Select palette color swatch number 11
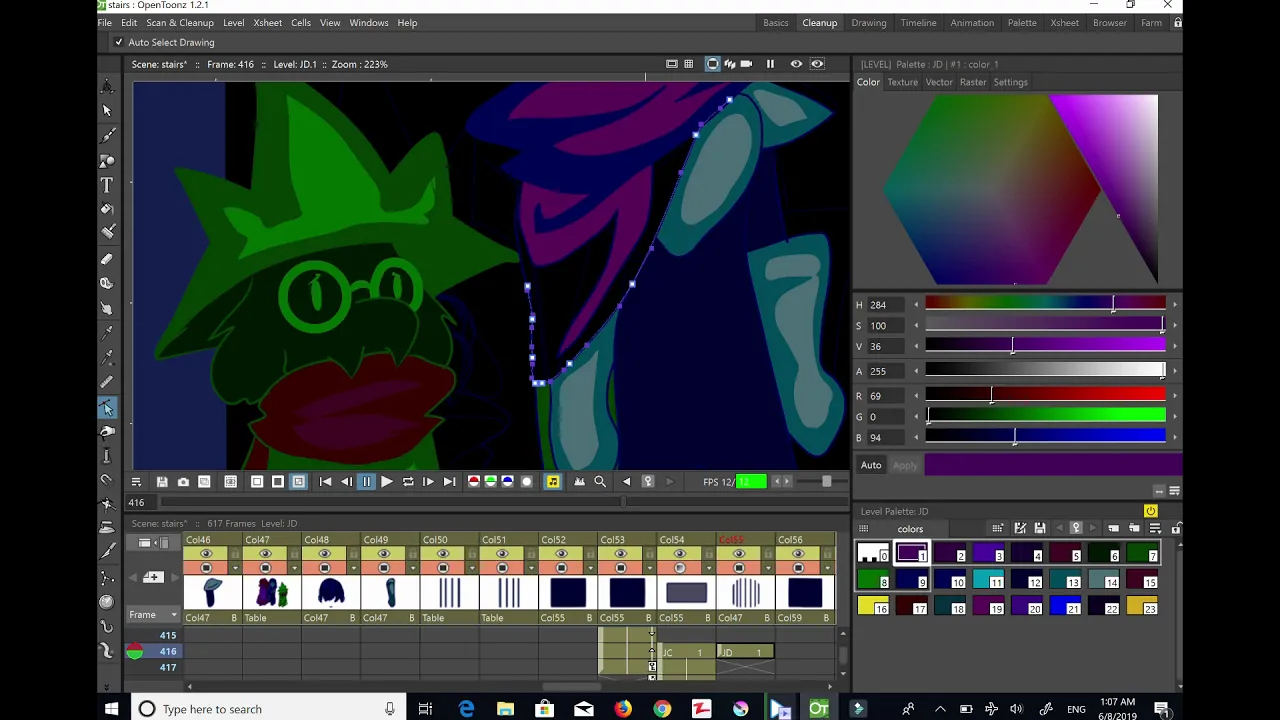Screen dimensions: 1280x720 coord(987,580)
